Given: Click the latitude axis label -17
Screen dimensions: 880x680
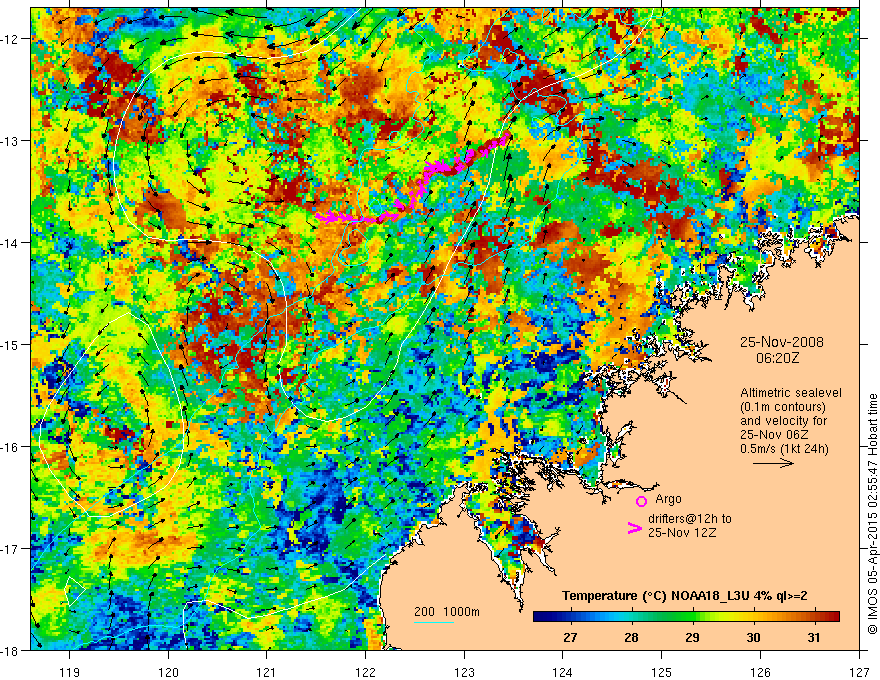Looking at the screenshot, I should point(11,549).
